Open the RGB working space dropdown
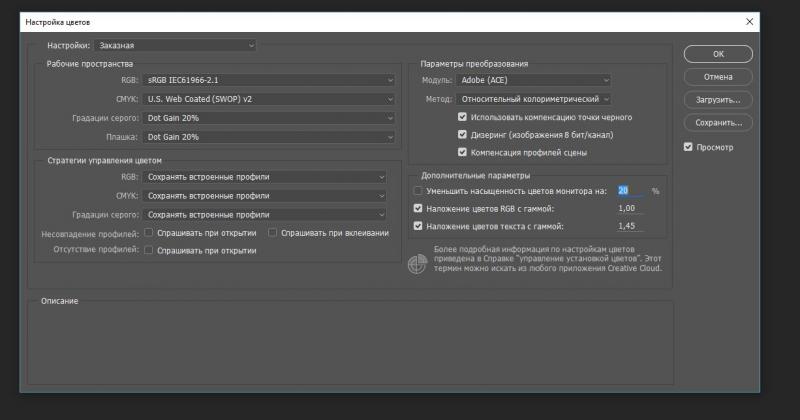 pyautogui.click(x=268, y=80)
